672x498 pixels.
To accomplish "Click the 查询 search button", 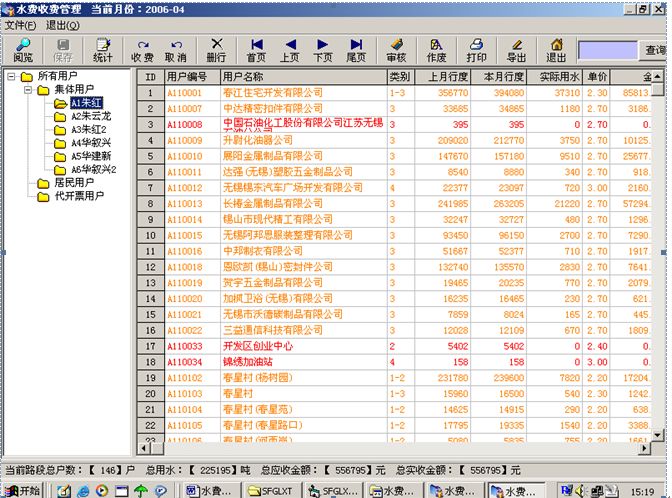I will (x=654, y=50).
